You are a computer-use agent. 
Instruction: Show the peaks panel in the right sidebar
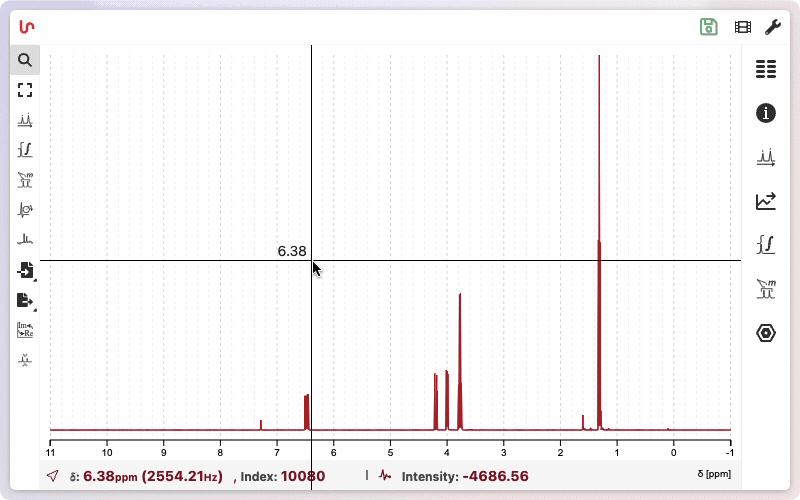pos(766,157)
